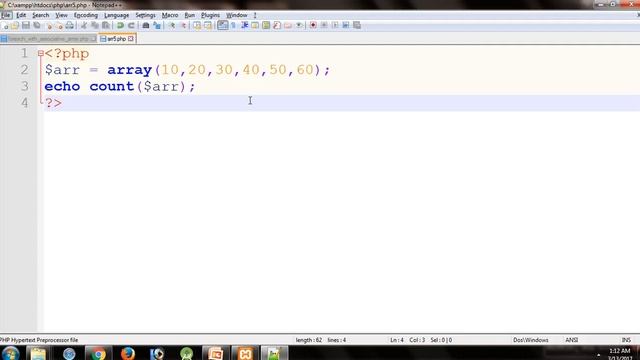Screen dimensions: 640x360
Task: Toggle INS insert mode in status bar
Action: point(626,340)
